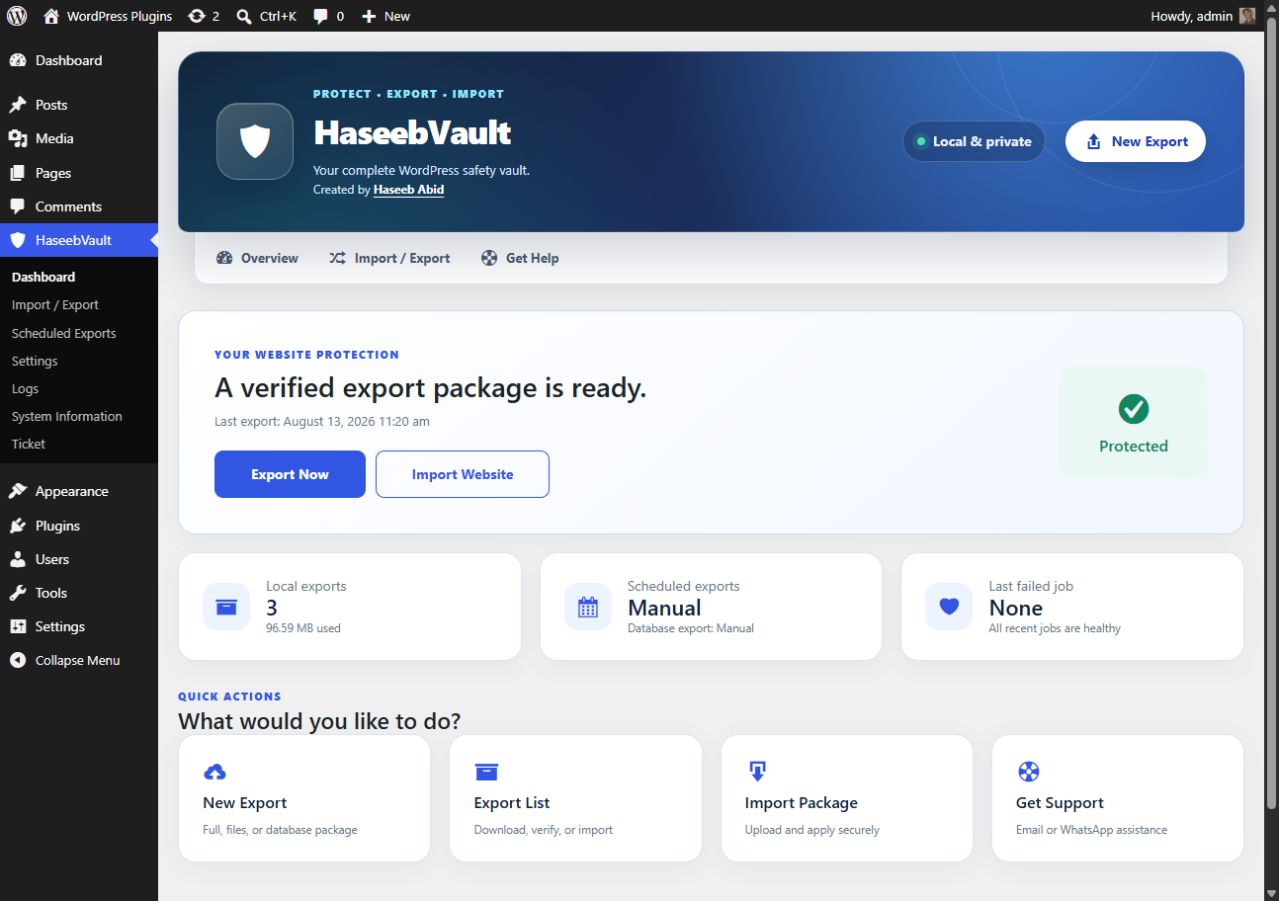Click the Overview gauge icon
The image size is (1279, 901).
pos(224,258)
